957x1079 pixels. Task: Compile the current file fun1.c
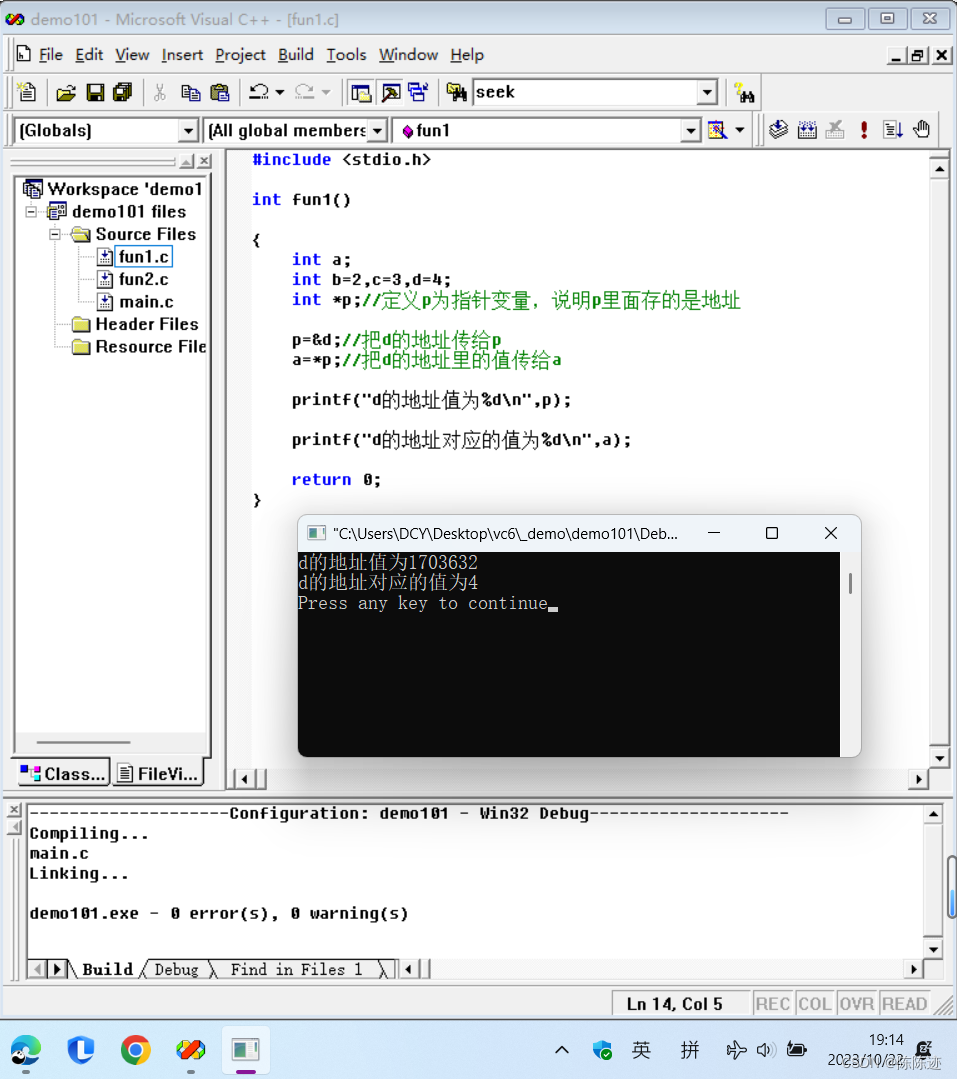[779, 129]
